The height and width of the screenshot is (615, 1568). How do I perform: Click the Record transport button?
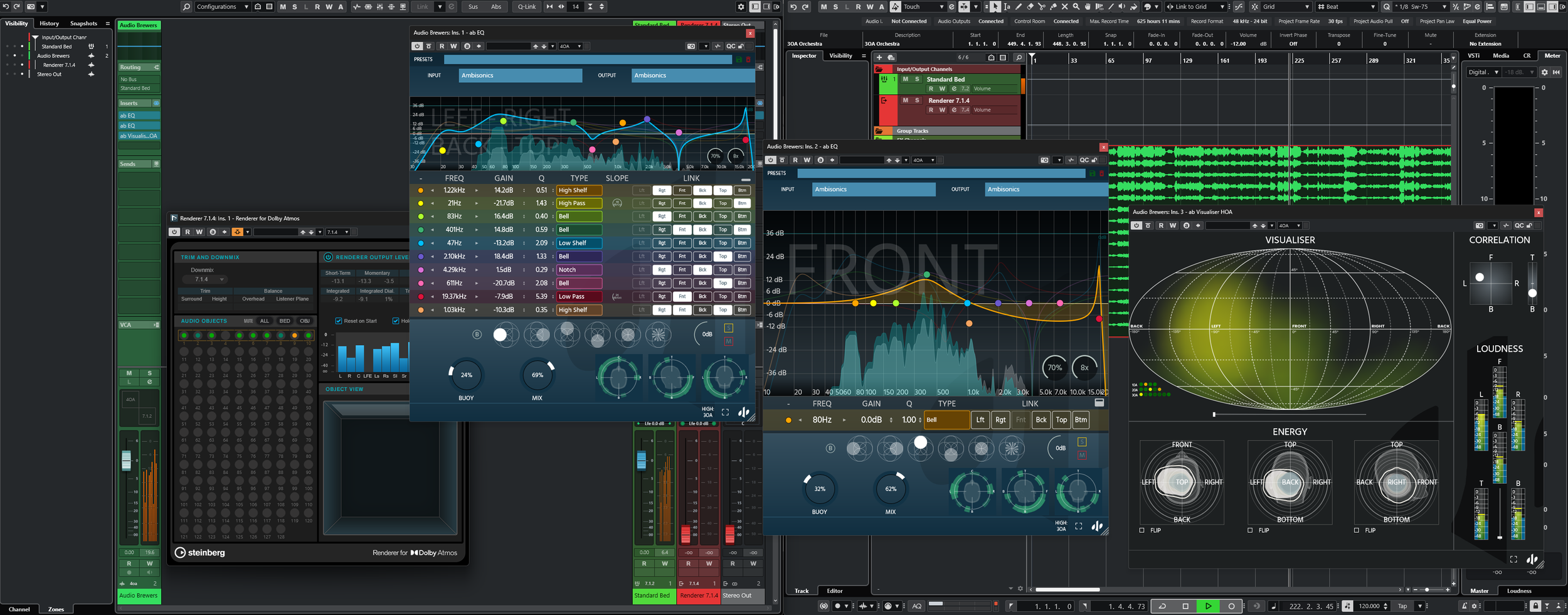click(x=1231, y=606)
